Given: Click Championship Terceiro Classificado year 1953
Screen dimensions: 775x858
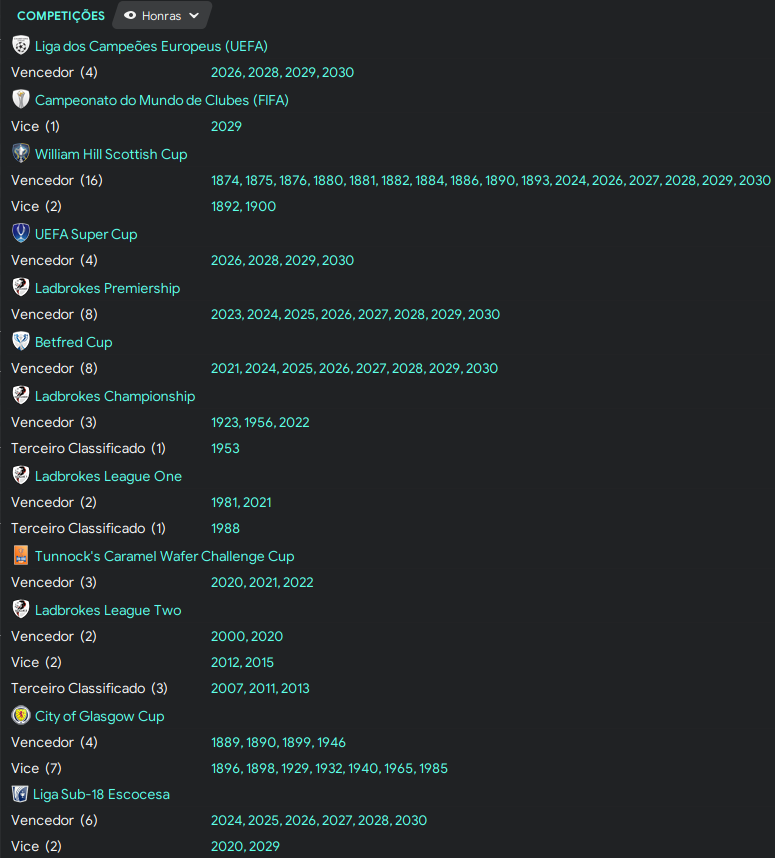Looking at the screenshot, I should (x=225, y=448).
